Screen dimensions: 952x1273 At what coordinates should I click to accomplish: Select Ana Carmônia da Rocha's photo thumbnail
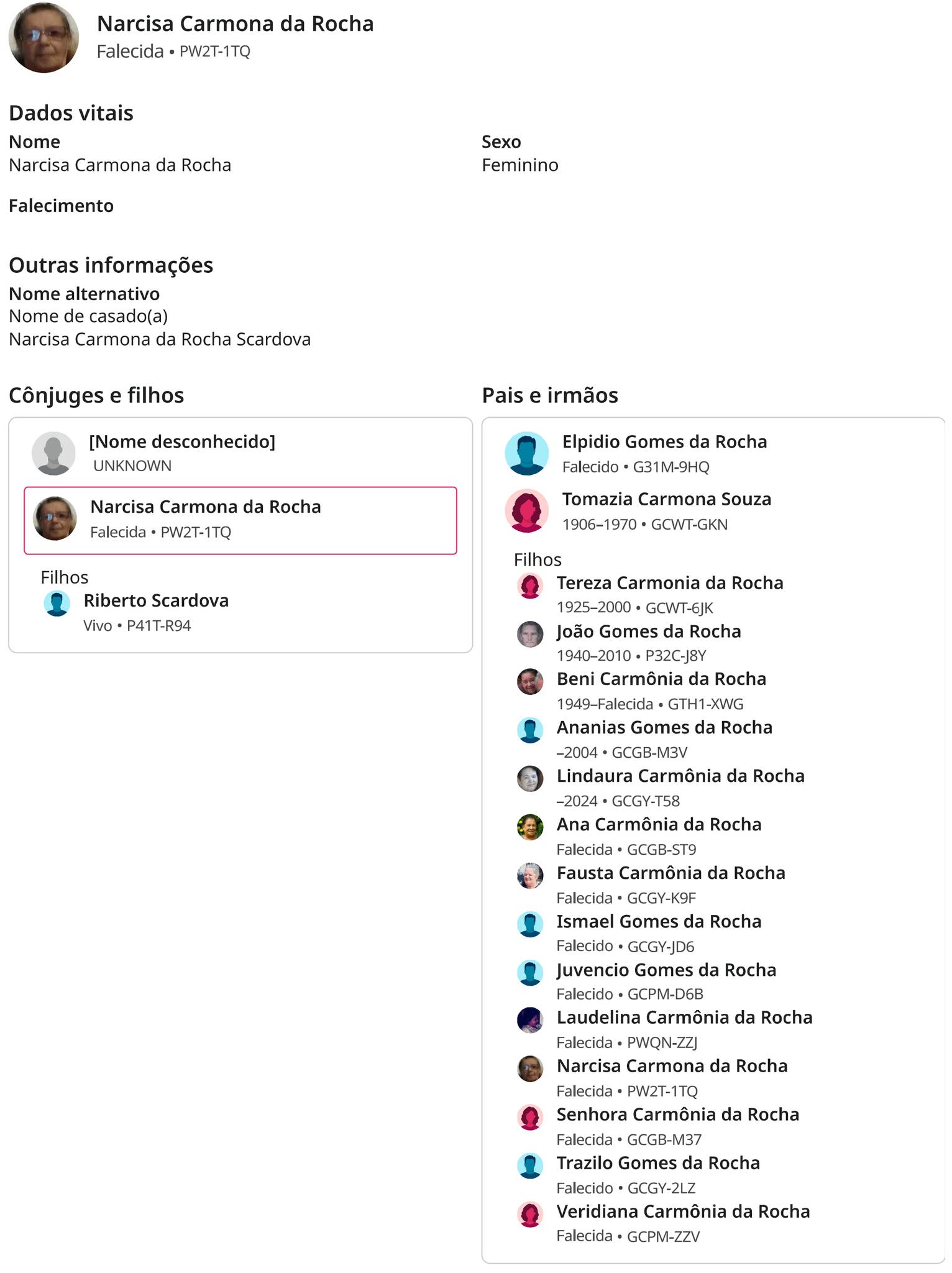[x=530, y=827]
